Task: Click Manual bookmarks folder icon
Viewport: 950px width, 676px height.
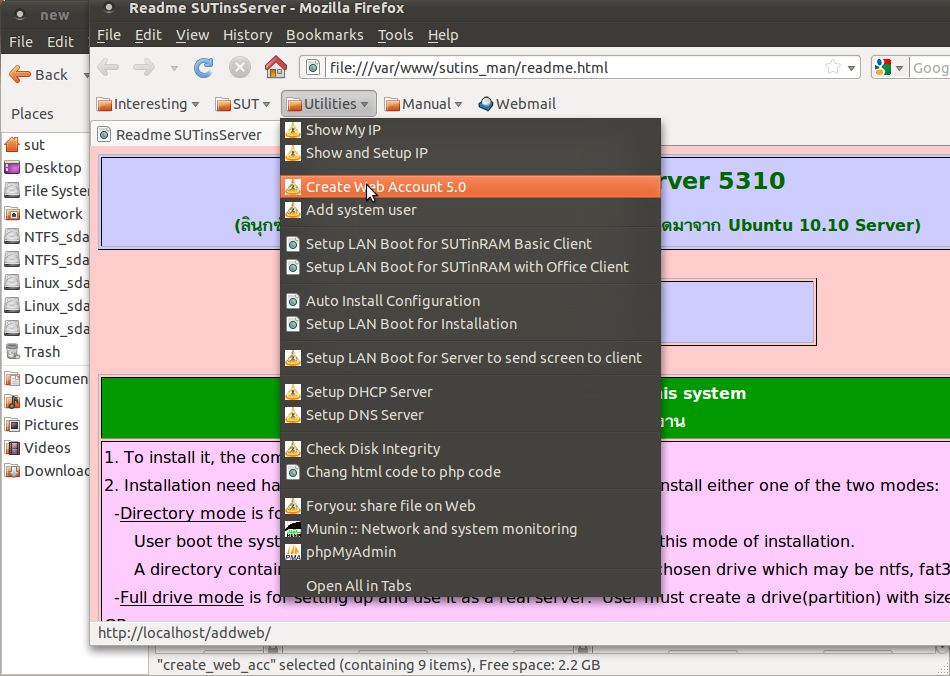Action: 392,104
